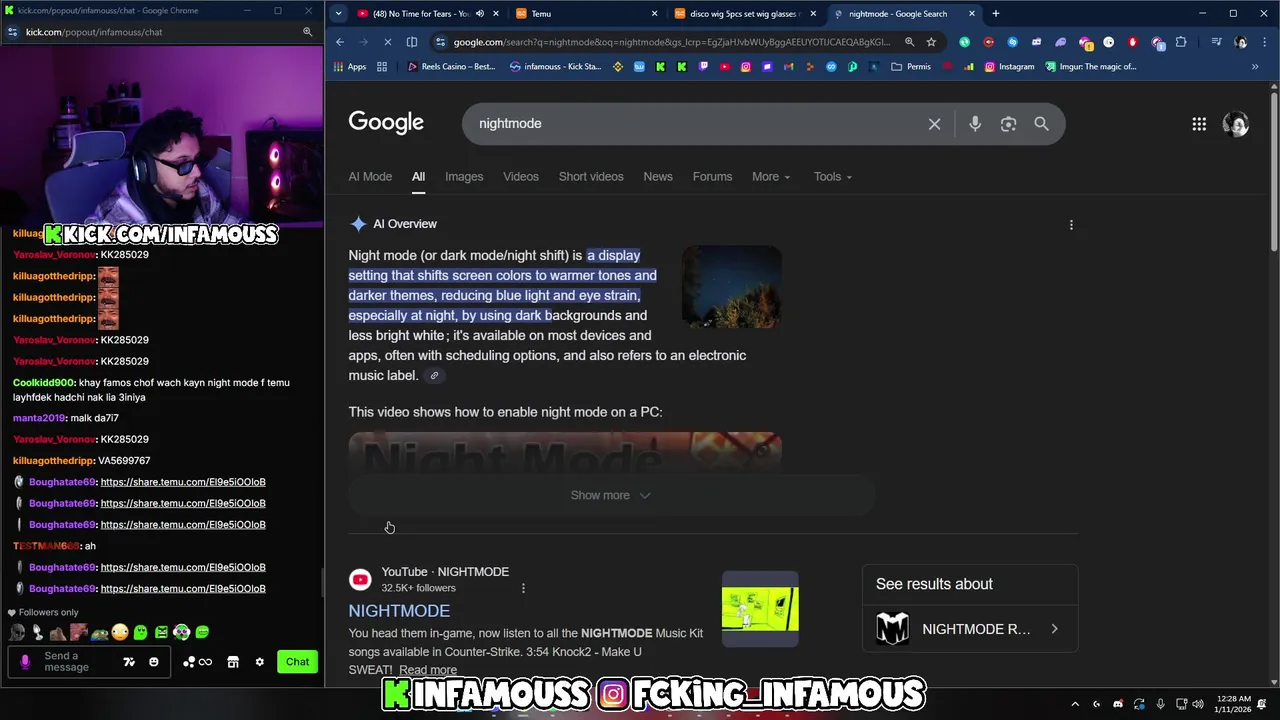Expand the More search filters dropdown
Image resolution: width=1280 pixels, height=720 pixels.
click(x=771, y=177)
